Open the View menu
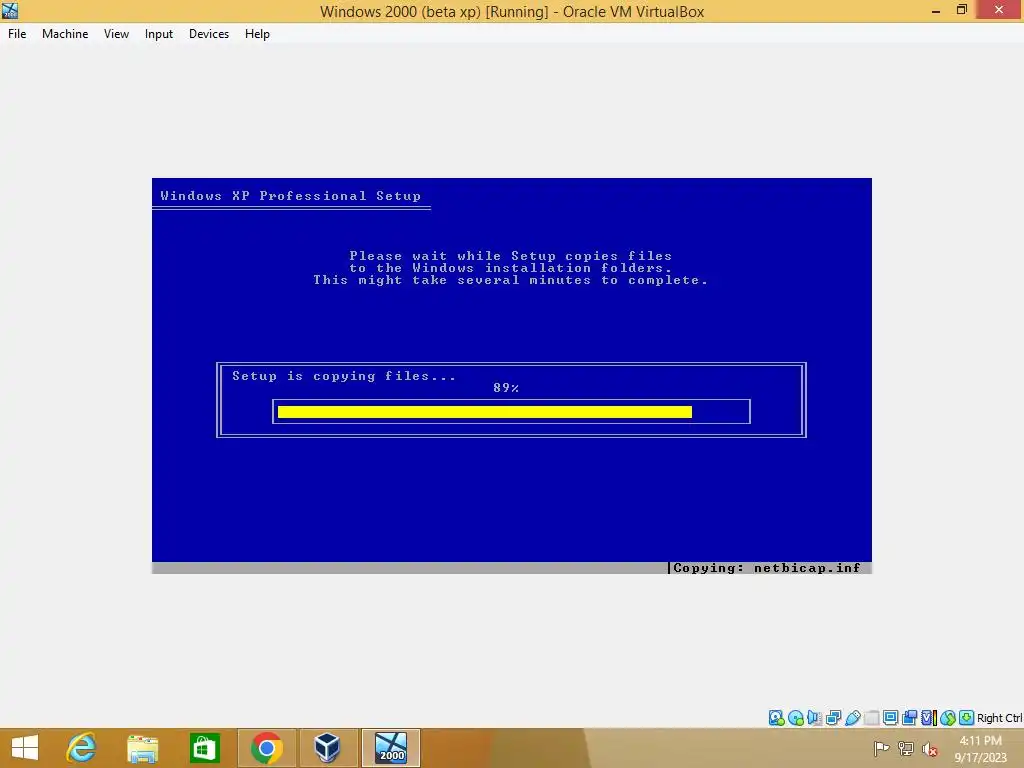1024x768 pixels. 116,34
